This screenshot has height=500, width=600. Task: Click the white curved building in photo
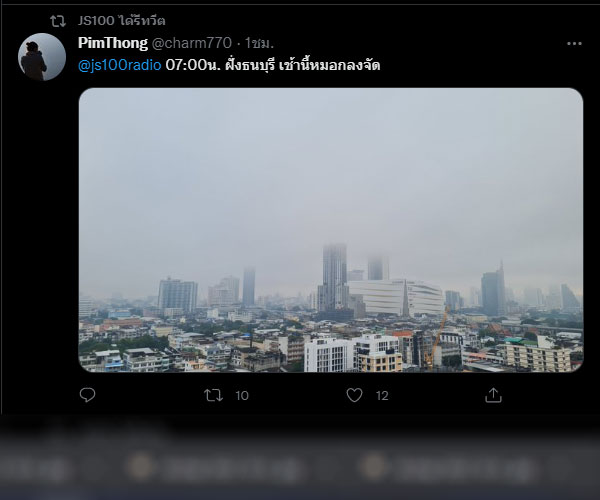pos(396,297)
